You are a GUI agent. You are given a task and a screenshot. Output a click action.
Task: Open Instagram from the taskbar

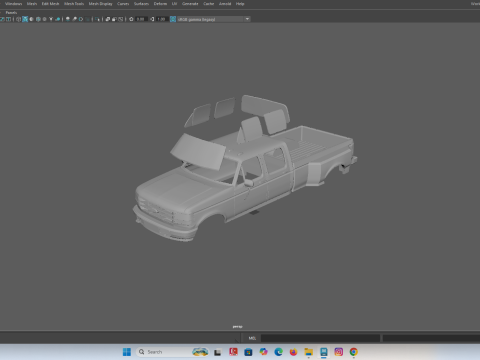pyautogui.click(x=339, y=352)
